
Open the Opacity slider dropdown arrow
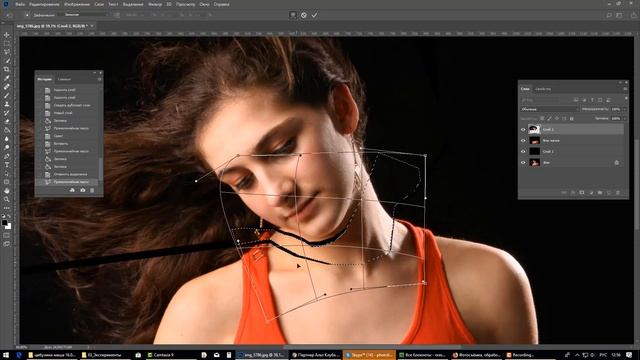tap(625, 109)
